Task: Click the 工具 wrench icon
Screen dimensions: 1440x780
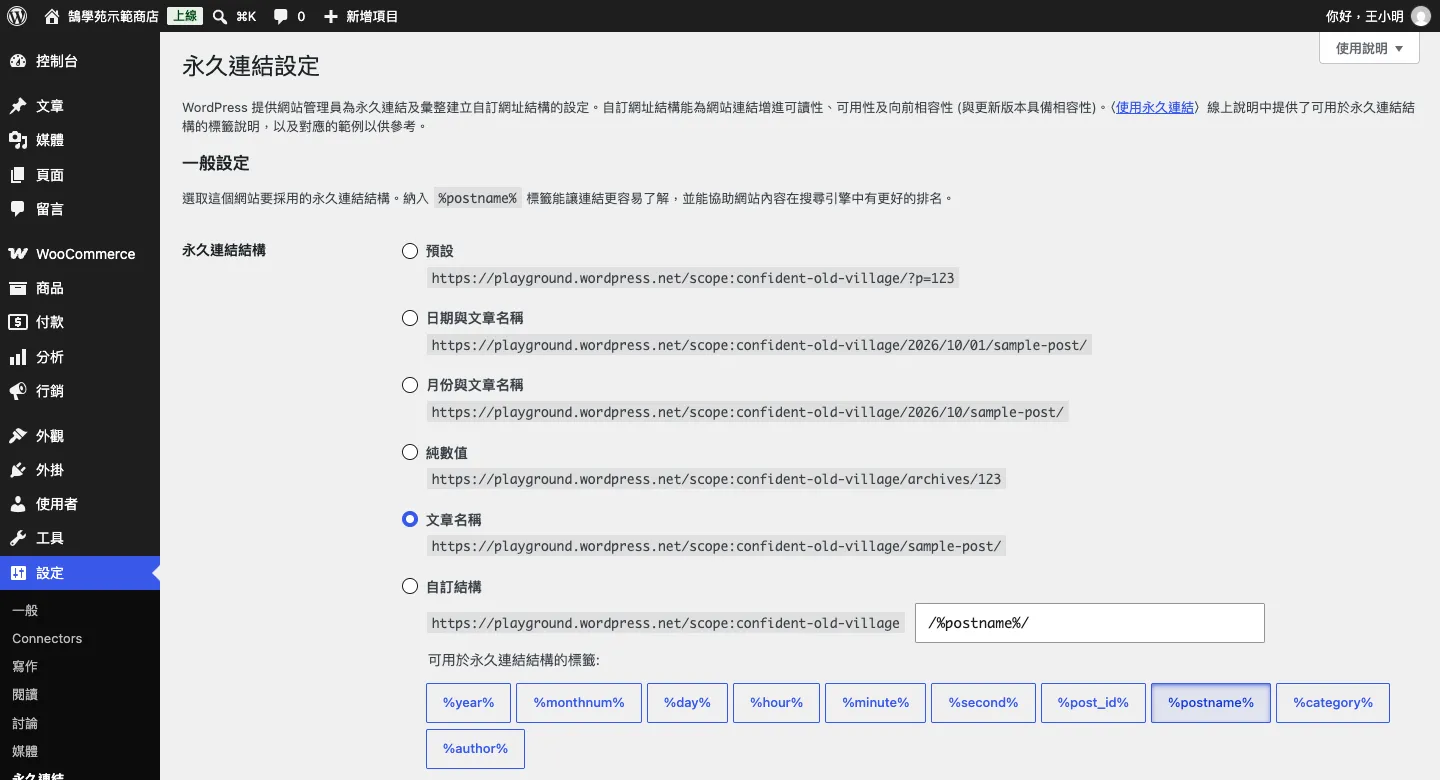Action: tap(18, 538)
